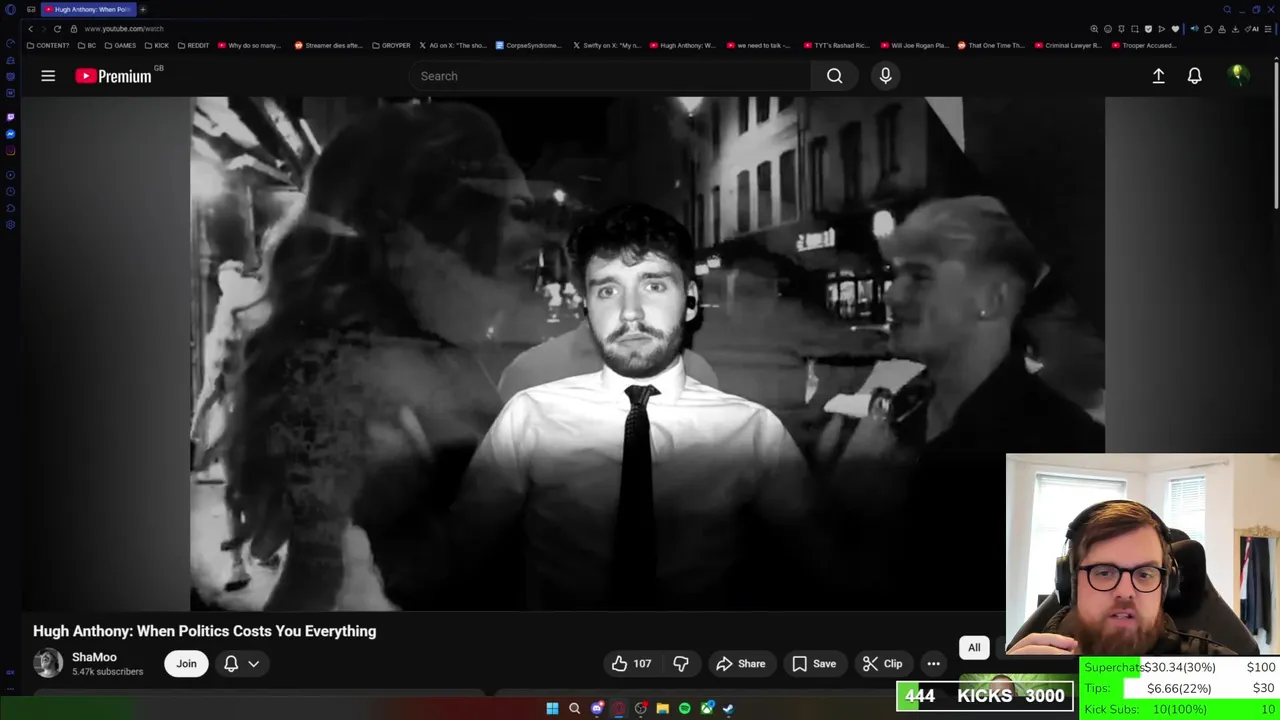Open the browser AI assistant icon
Viewport: 1280px width, 720px height.
(x=1252, y=29)
